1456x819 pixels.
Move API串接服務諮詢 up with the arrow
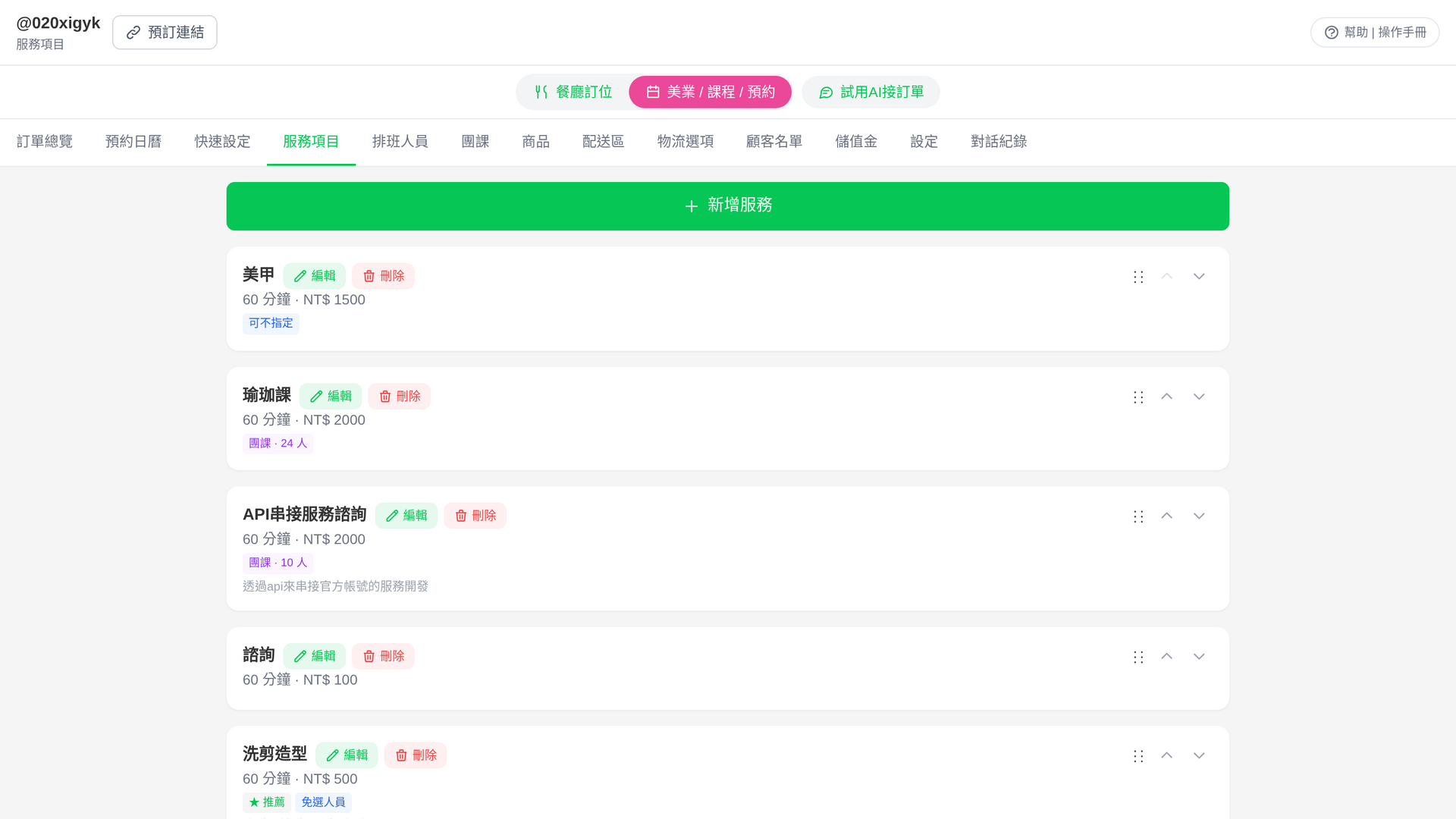tap(1167, 516)
